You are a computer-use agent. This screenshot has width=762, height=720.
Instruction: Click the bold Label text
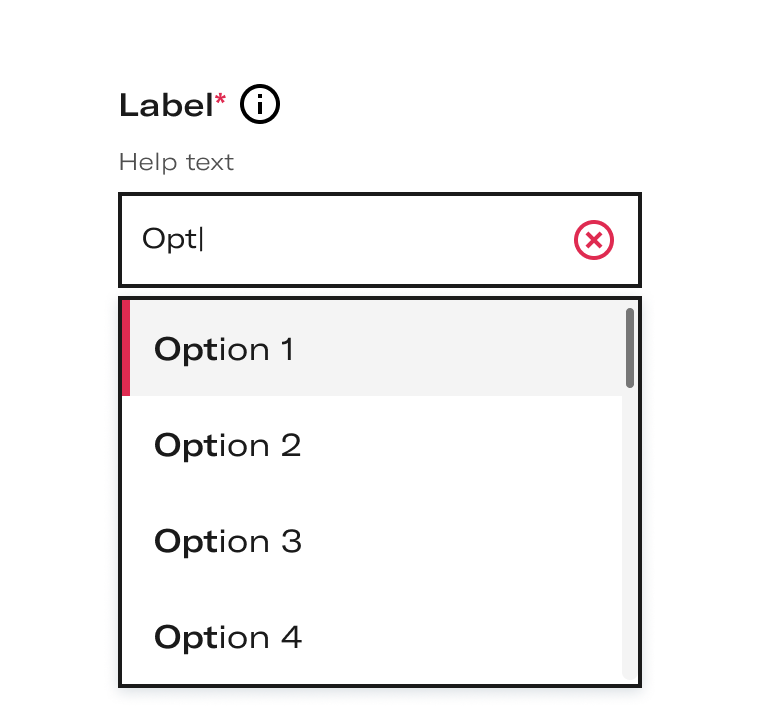click(x=166, y=105)
